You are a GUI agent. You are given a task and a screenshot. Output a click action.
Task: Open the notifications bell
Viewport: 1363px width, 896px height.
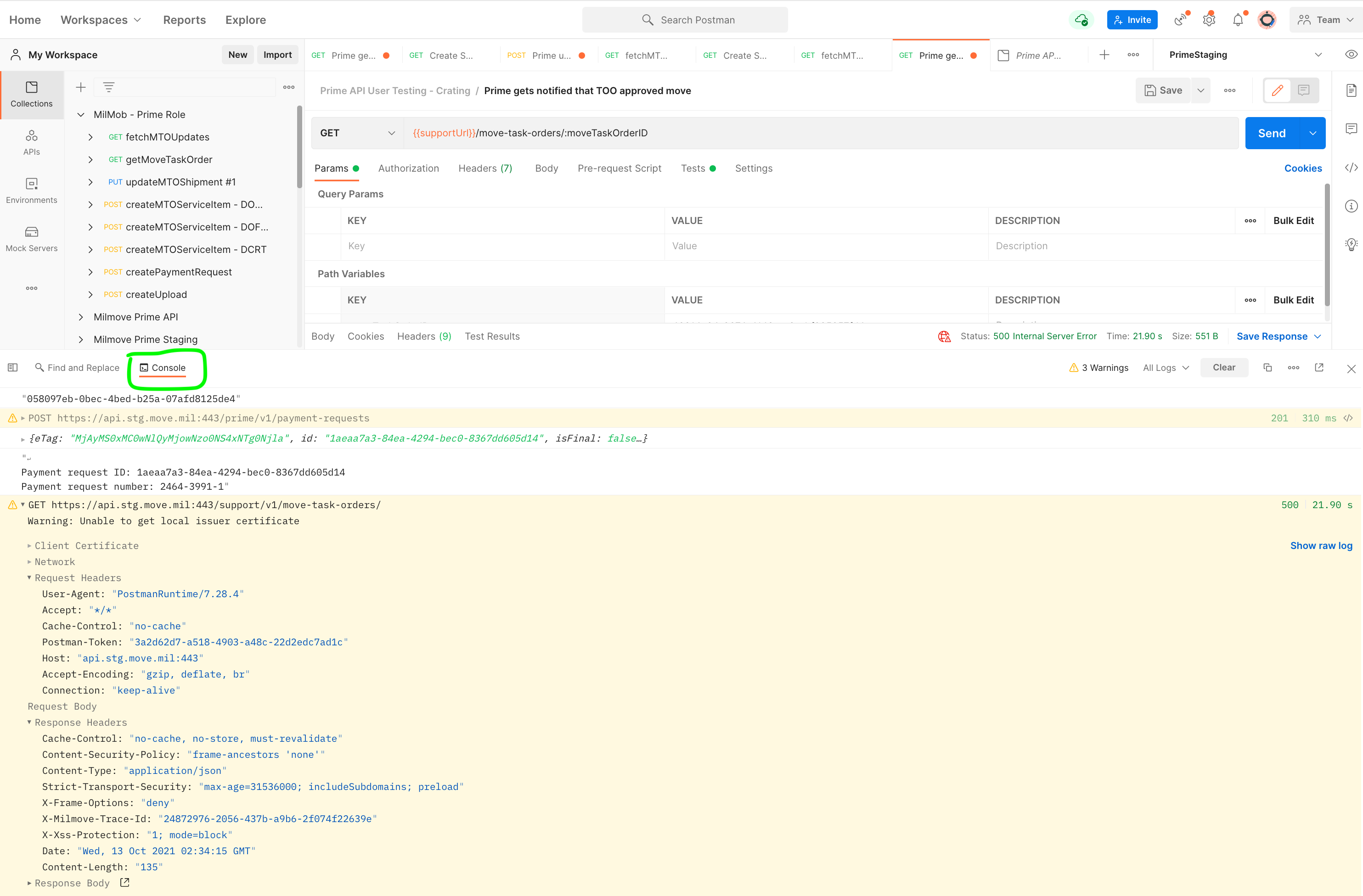[1238, 19]
